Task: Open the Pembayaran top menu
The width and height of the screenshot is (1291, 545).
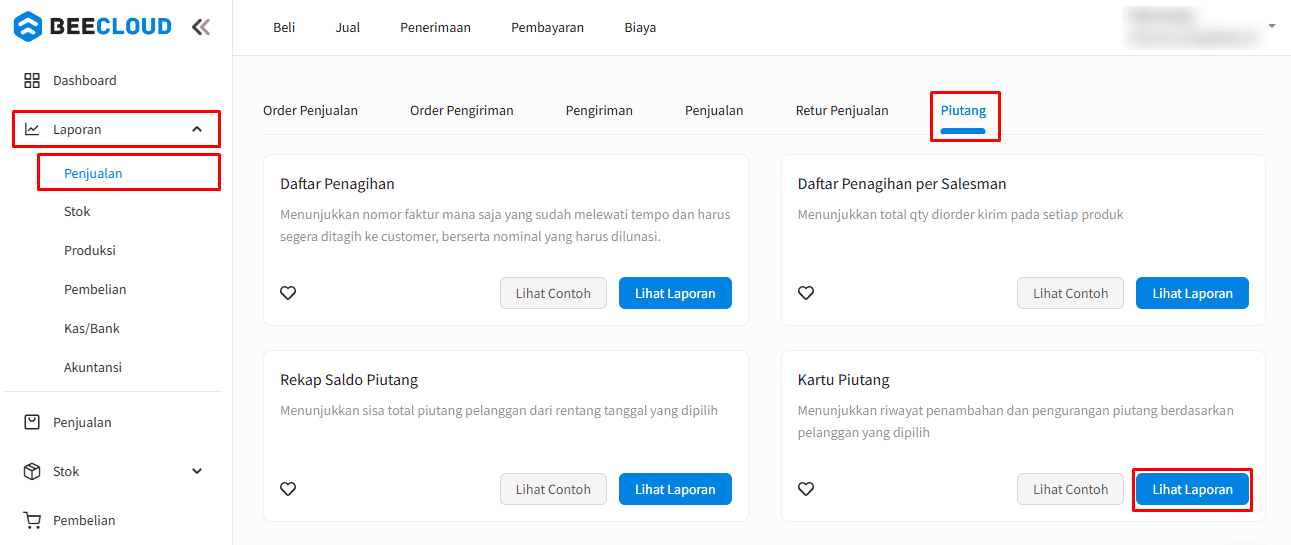Action: 547,28
